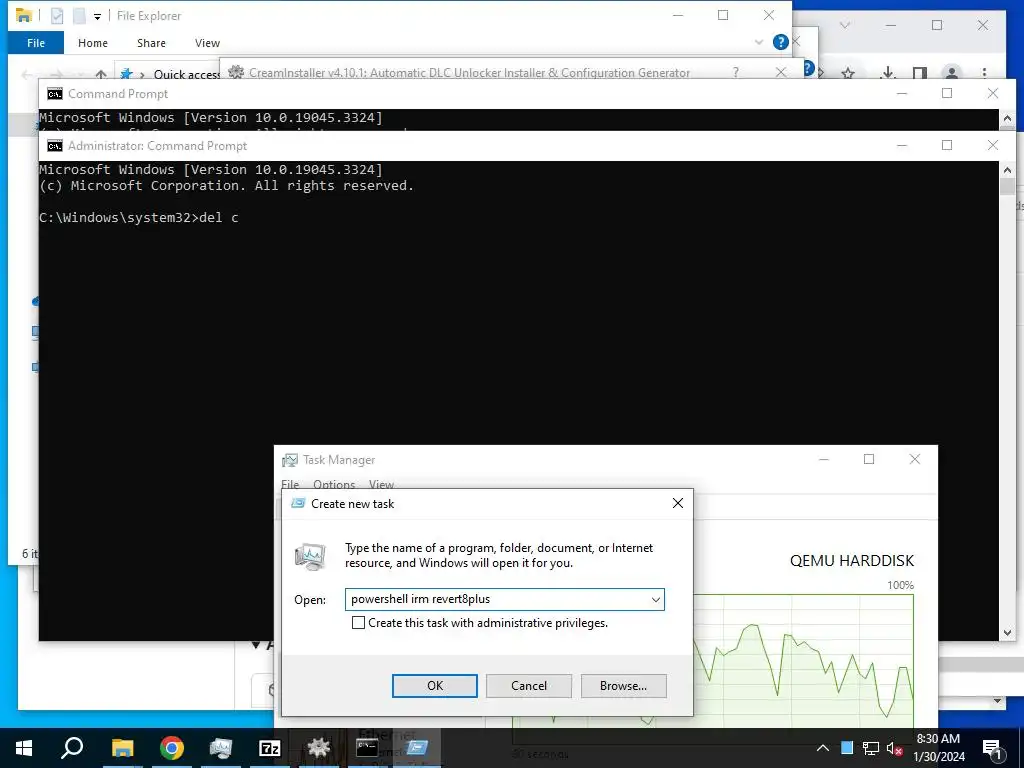Screen dimensions: 1024x768
Task: Open the Task Manager File menu
Action: pos(290,484)
